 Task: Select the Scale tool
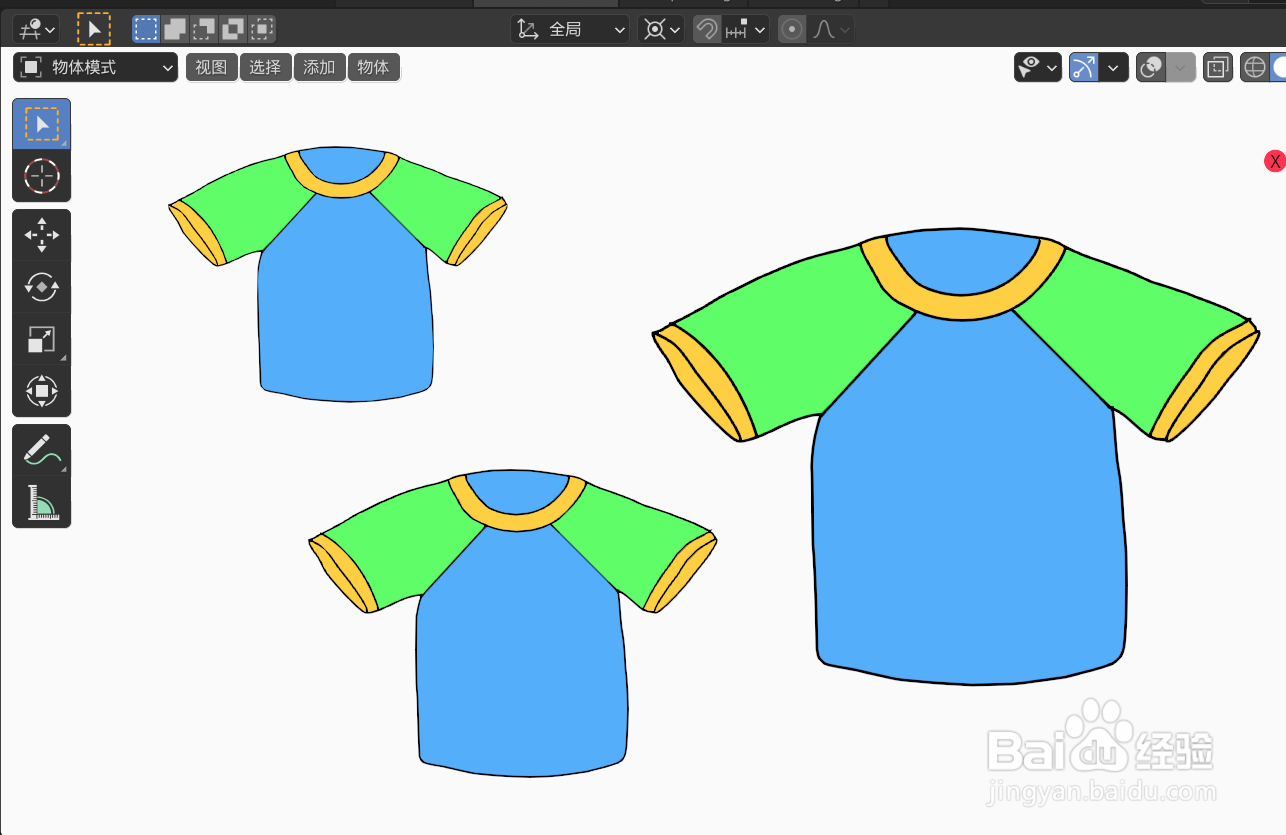coord(41,340)
